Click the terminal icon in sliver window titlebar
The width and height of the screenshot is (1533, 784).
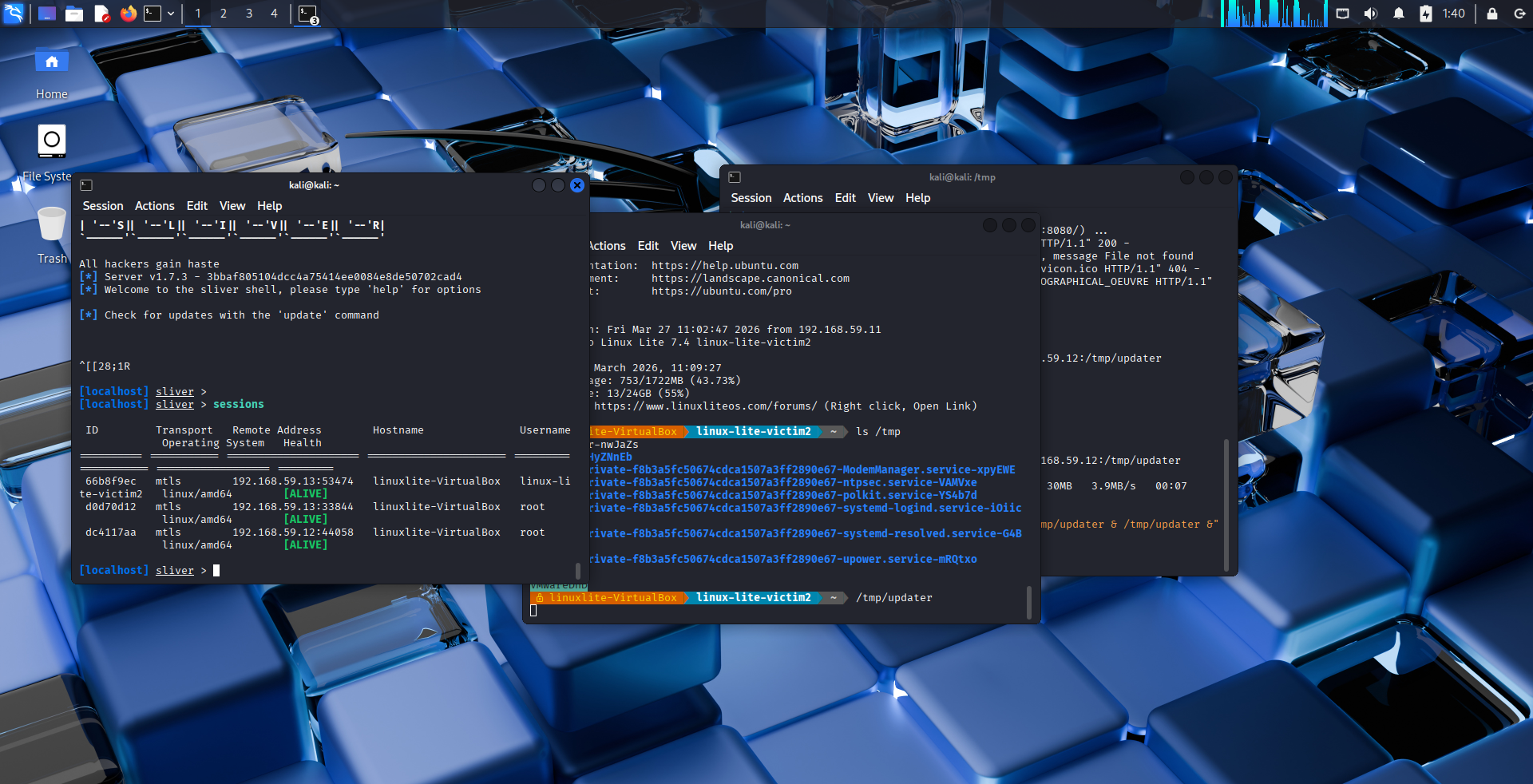(x=87, y=185)
